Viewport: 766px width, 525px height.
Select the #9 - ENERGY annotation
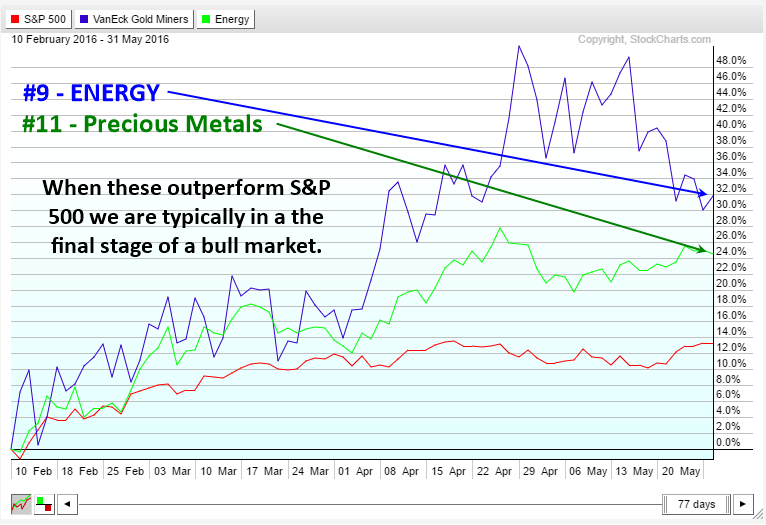click(x=91, y=94)
